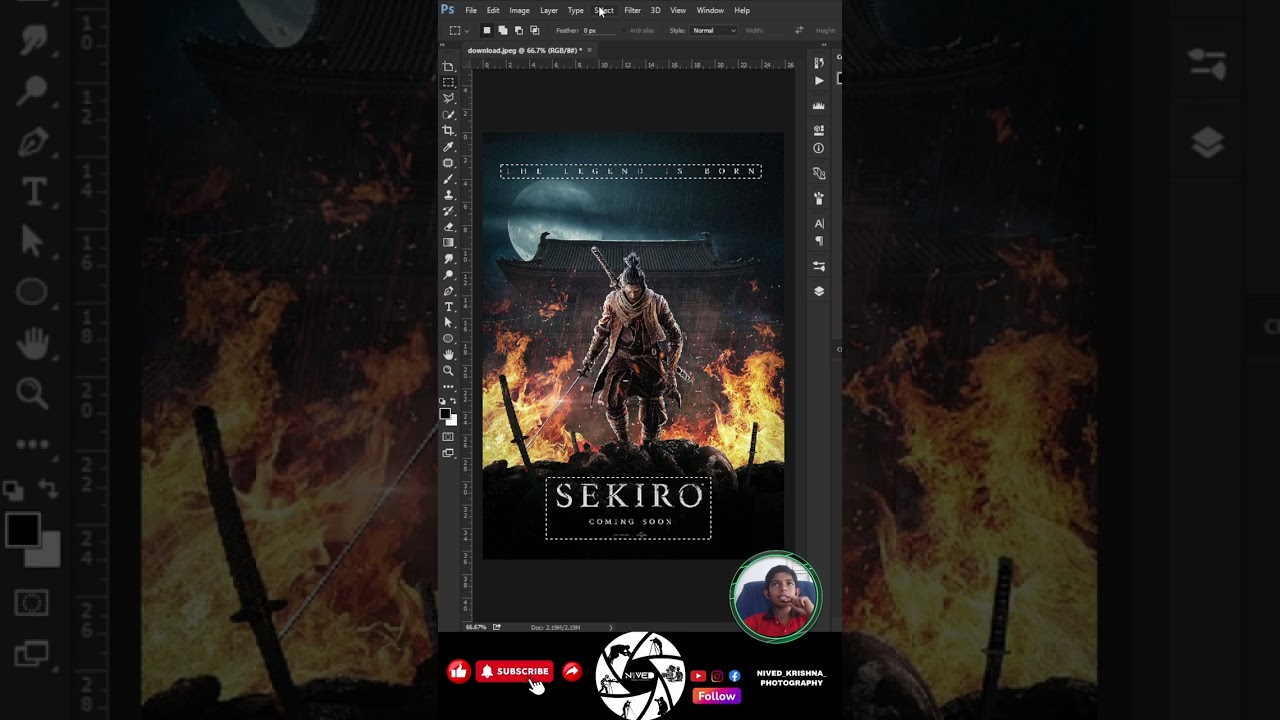
Task: Open the Properties panel icon
Action: pos(819,130)
